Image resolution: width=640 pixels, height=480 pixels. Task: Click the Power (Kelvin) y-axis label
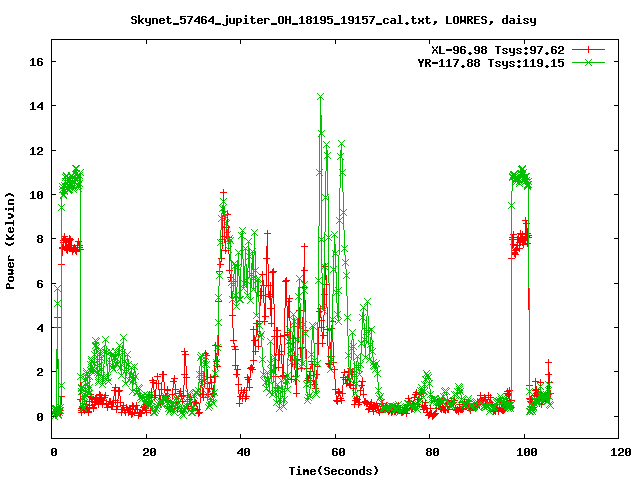10,240
